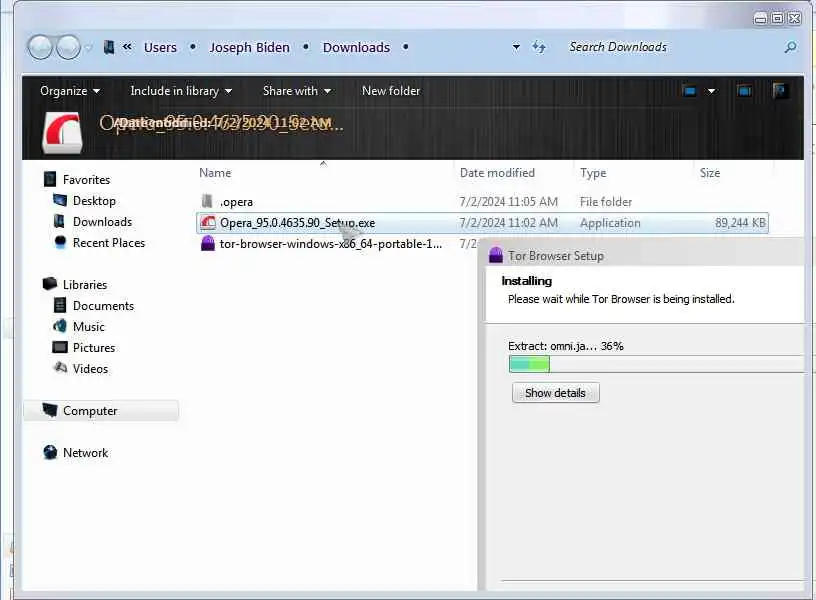Click the Recent Places icon

pos(60,242)
